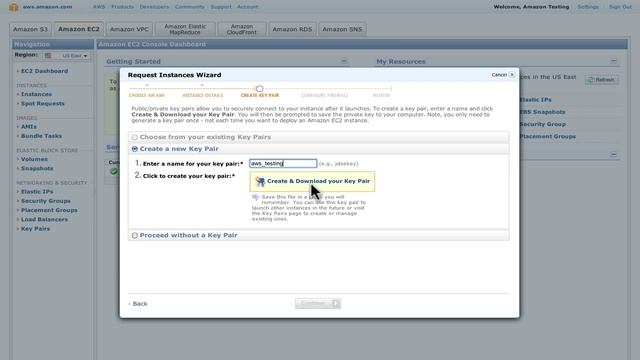
Task: Click the CONFIGURE FIREWALL wizard step
Action: tap(324, 95)
